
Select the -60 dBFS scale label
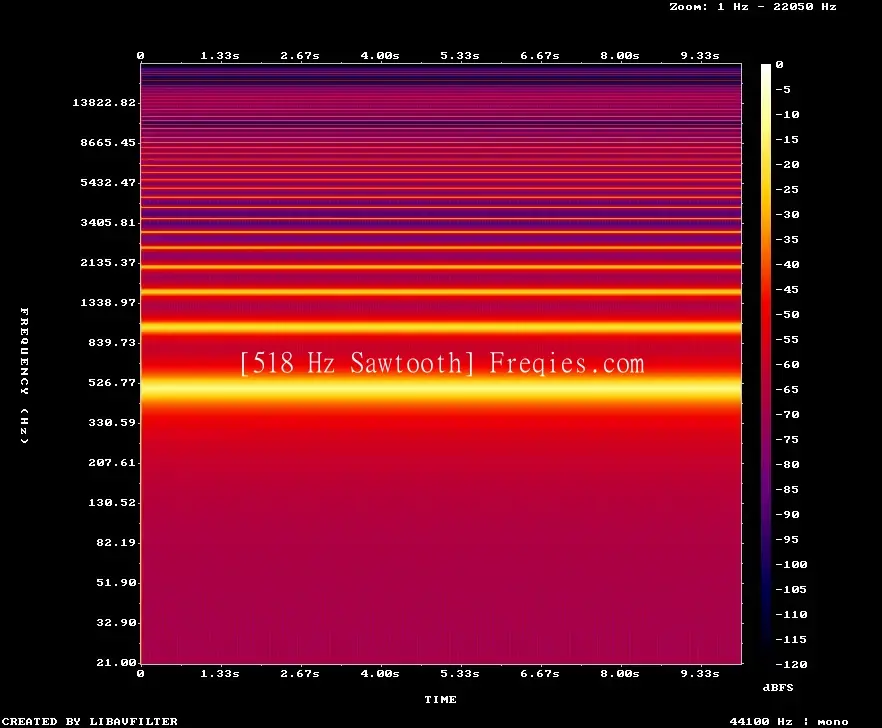(x=787, y=365)
